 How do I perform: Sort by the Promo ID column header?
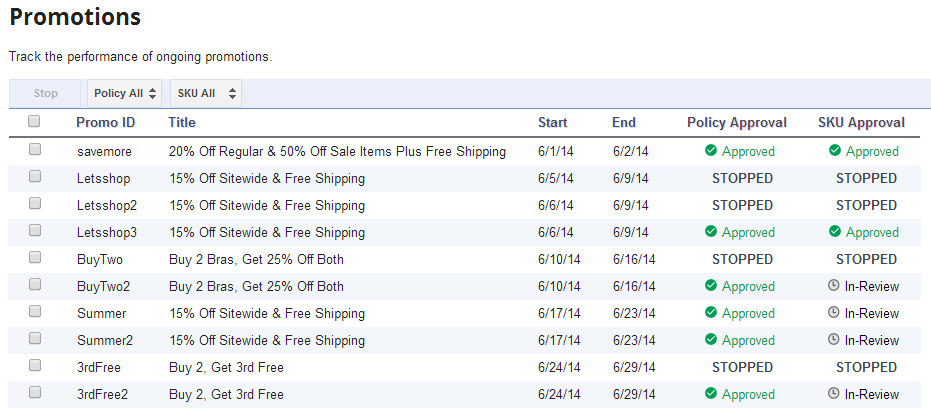(105, 123)
